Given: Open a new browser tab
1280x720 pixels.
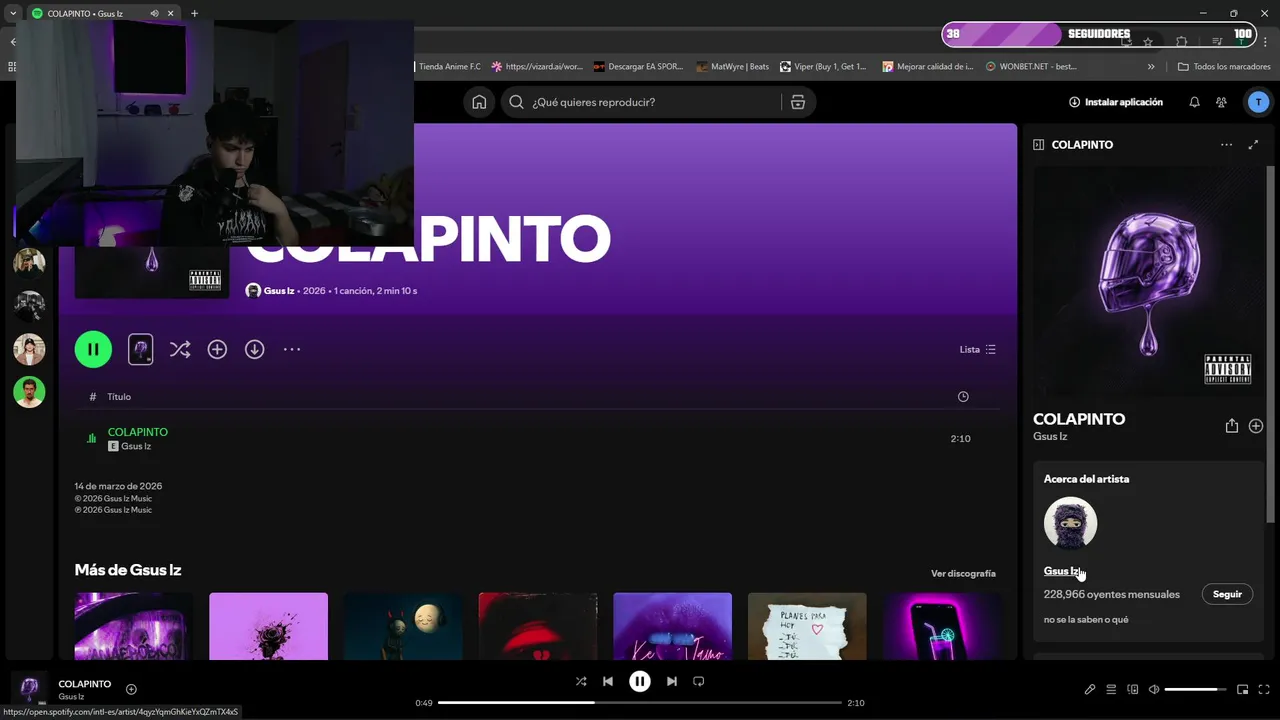Looking at the screenshot, I should [x=194, y=14].
